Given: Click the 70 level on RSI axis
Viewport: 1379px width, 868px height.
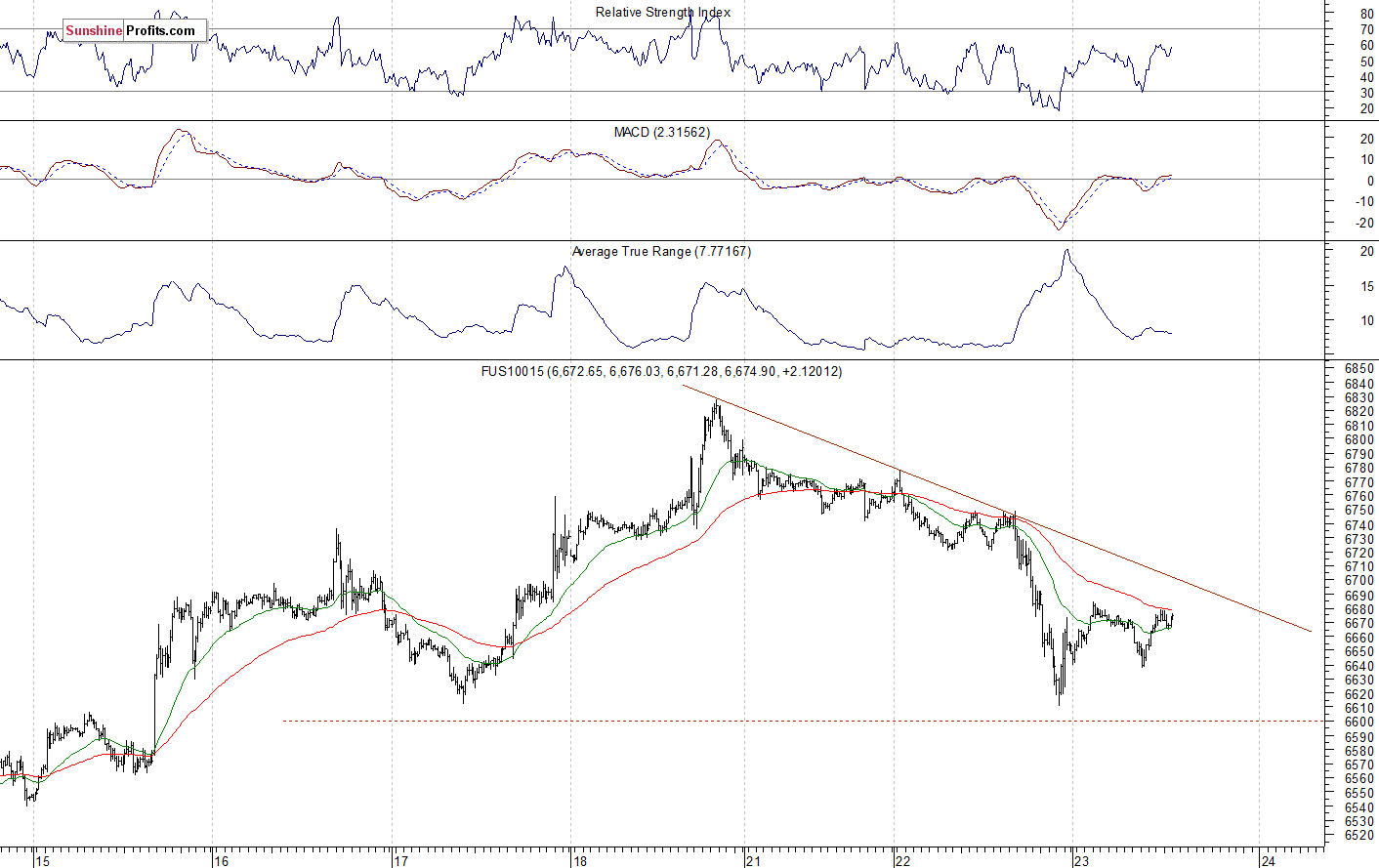Looking at the screenshot, I should 1366,29.
